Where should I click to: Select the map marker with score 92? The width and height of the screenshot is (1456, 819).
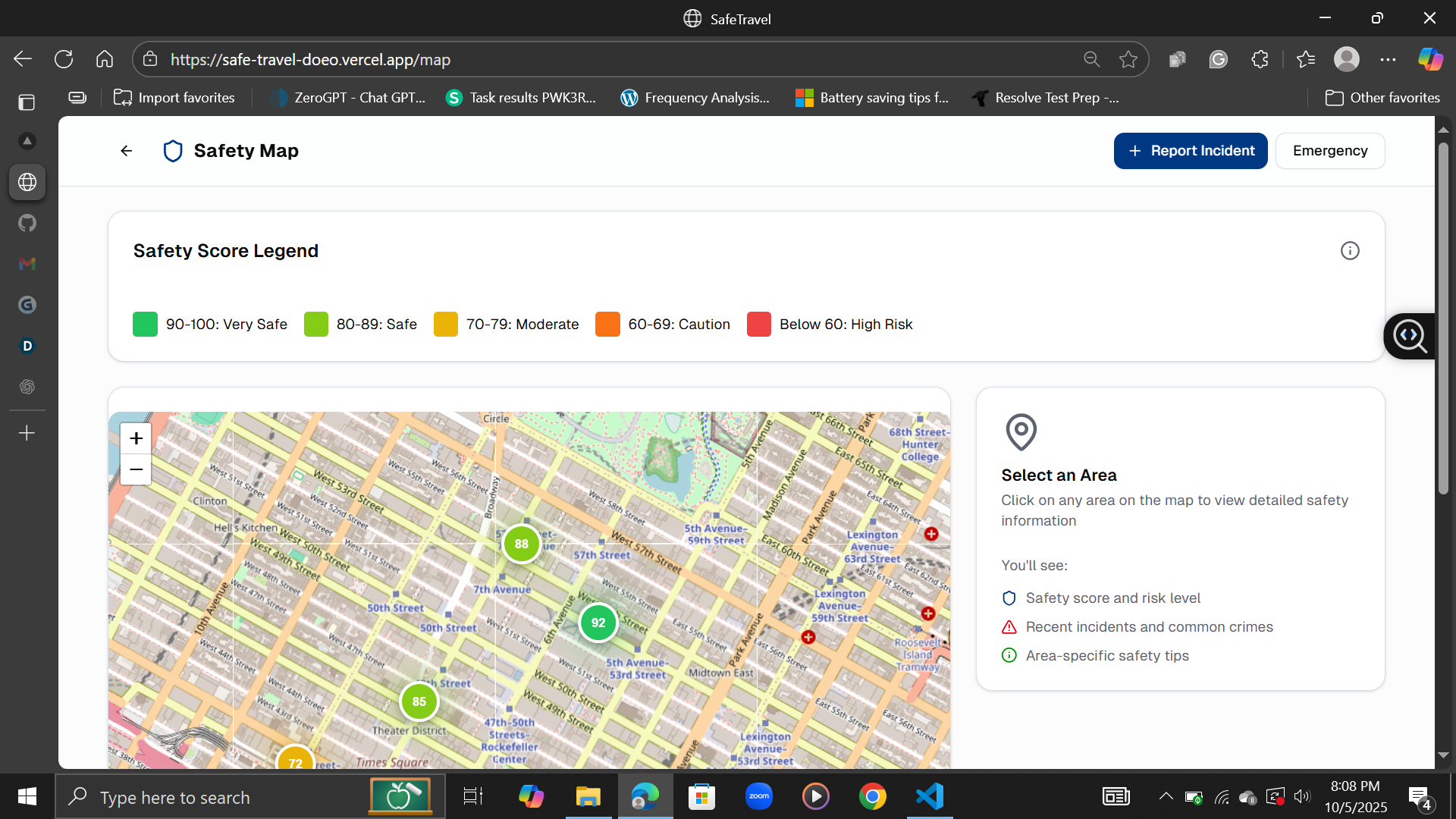tap(598, 623)
